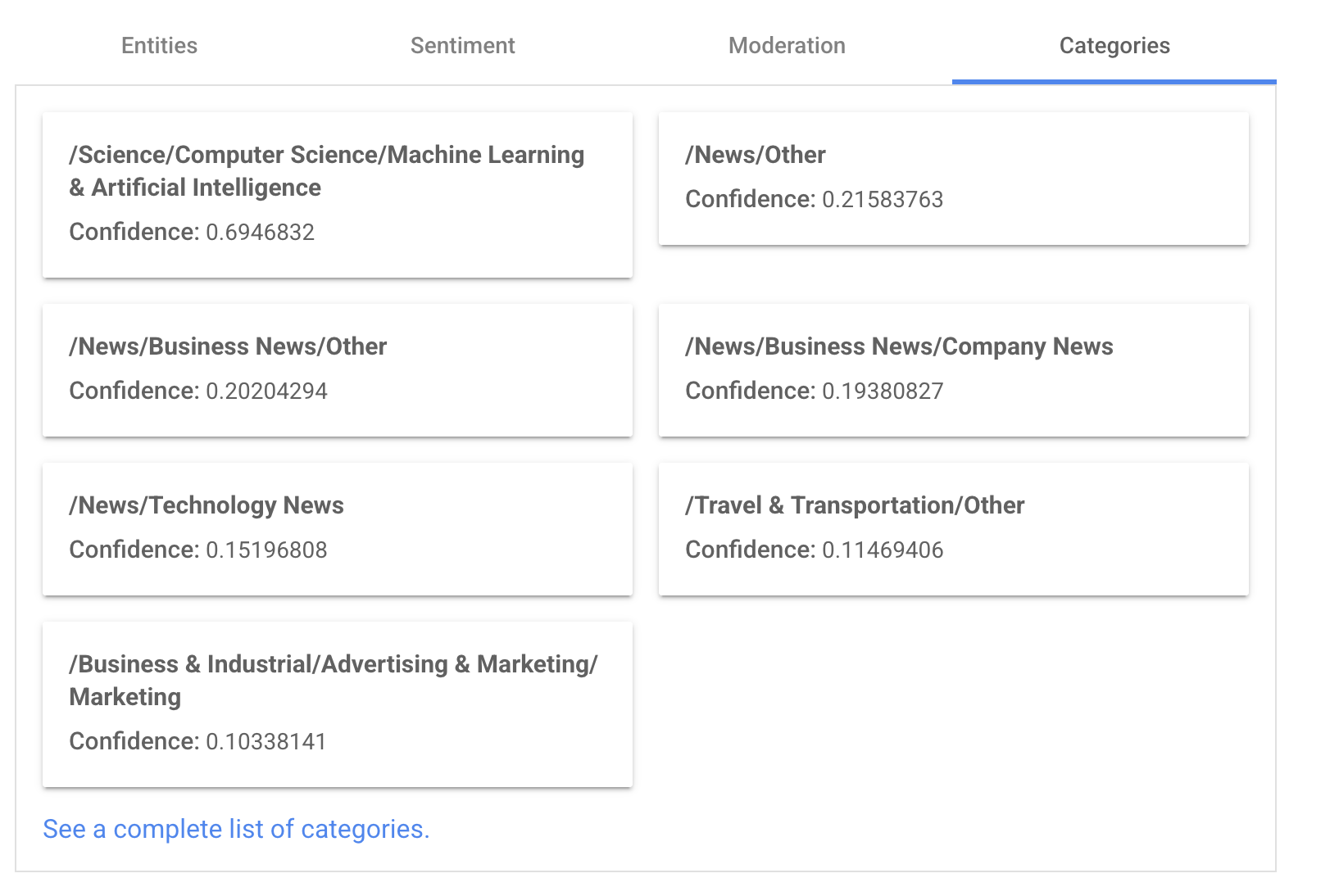1339x896 pixels.
Task: Select the confidence score 0.19380827
Action: click(883, 391)
